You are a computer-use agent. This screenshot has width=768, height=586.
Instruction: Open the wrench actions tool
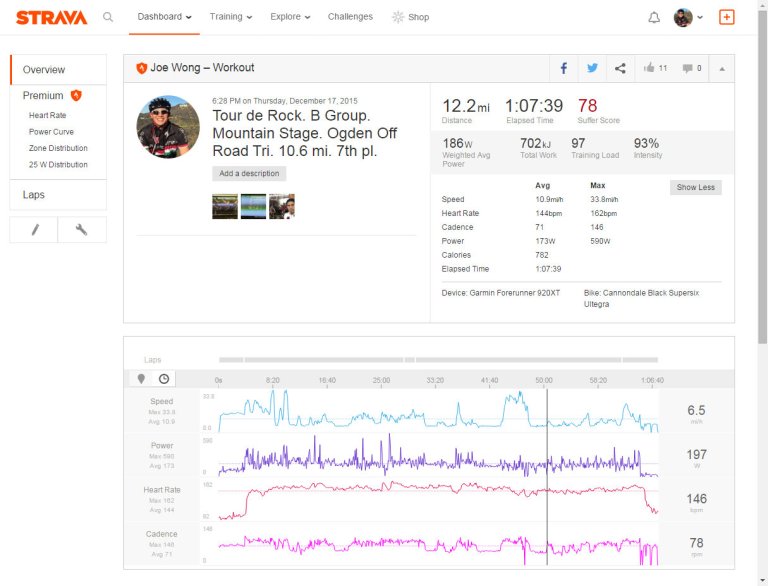82,230
